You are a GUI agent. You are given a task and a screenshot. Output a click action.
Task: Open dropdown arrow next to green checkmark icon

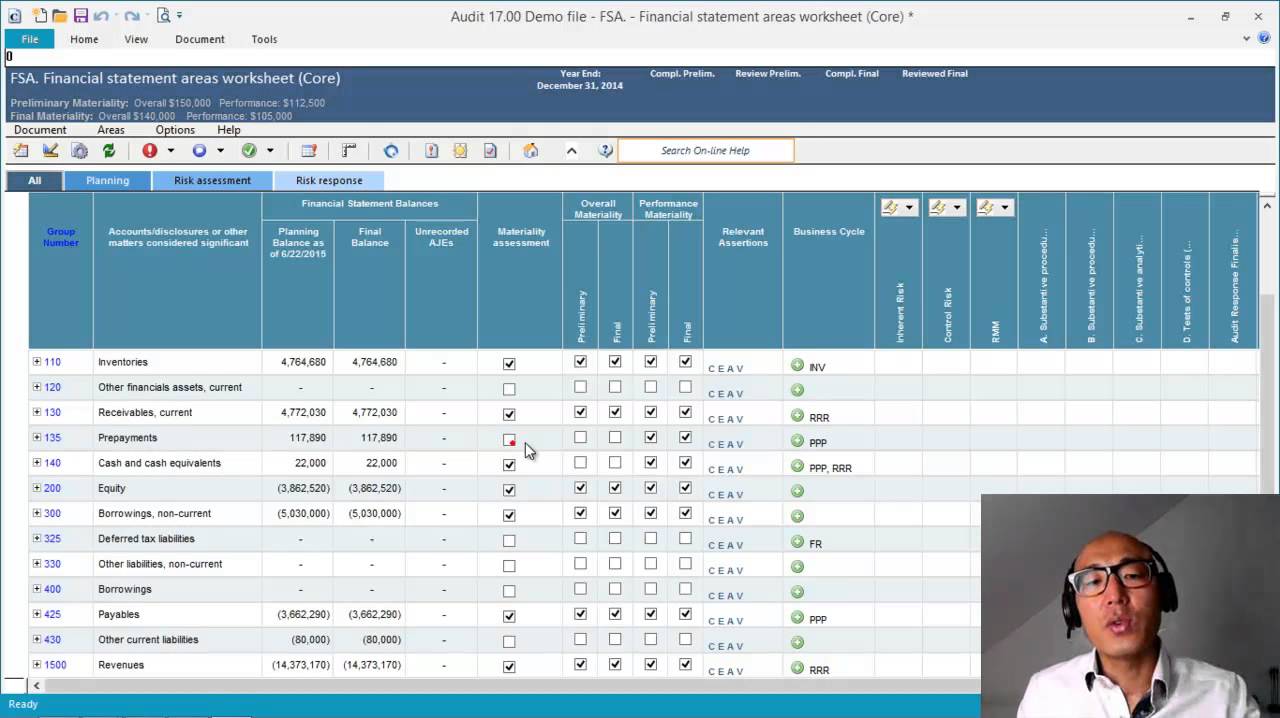tap(270, 151)
